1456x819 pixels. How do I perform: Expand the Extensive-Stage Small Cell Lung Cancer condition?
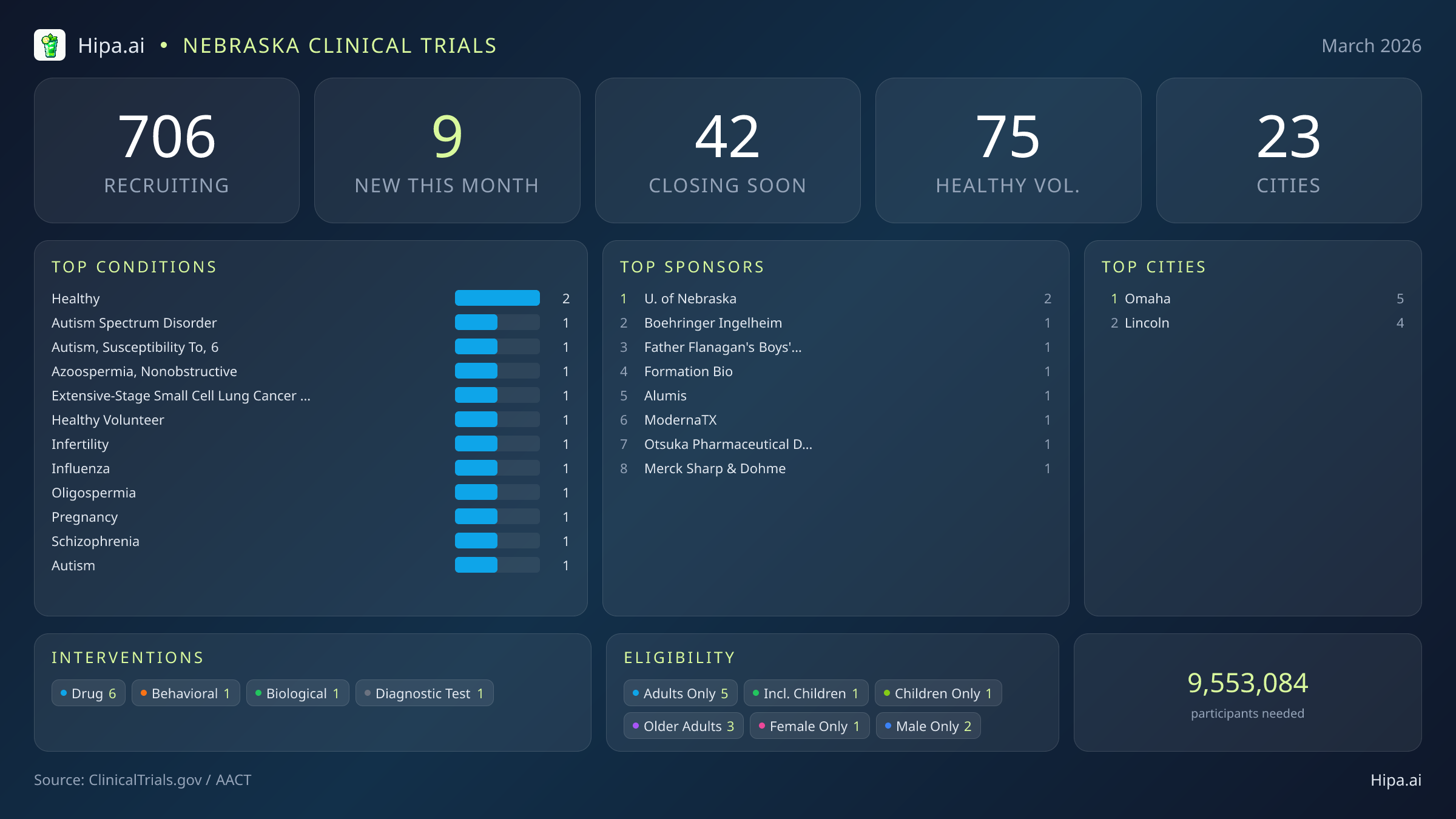coord(181,395)
